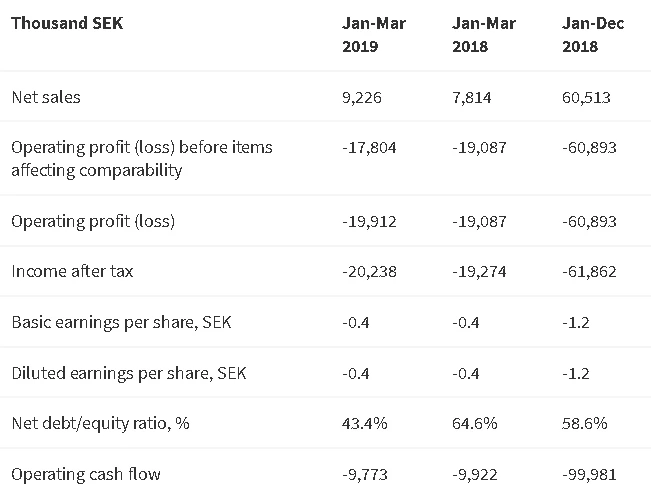Select the Income after tax value -20,238
The image size is (651, 495).
(369, 271)
